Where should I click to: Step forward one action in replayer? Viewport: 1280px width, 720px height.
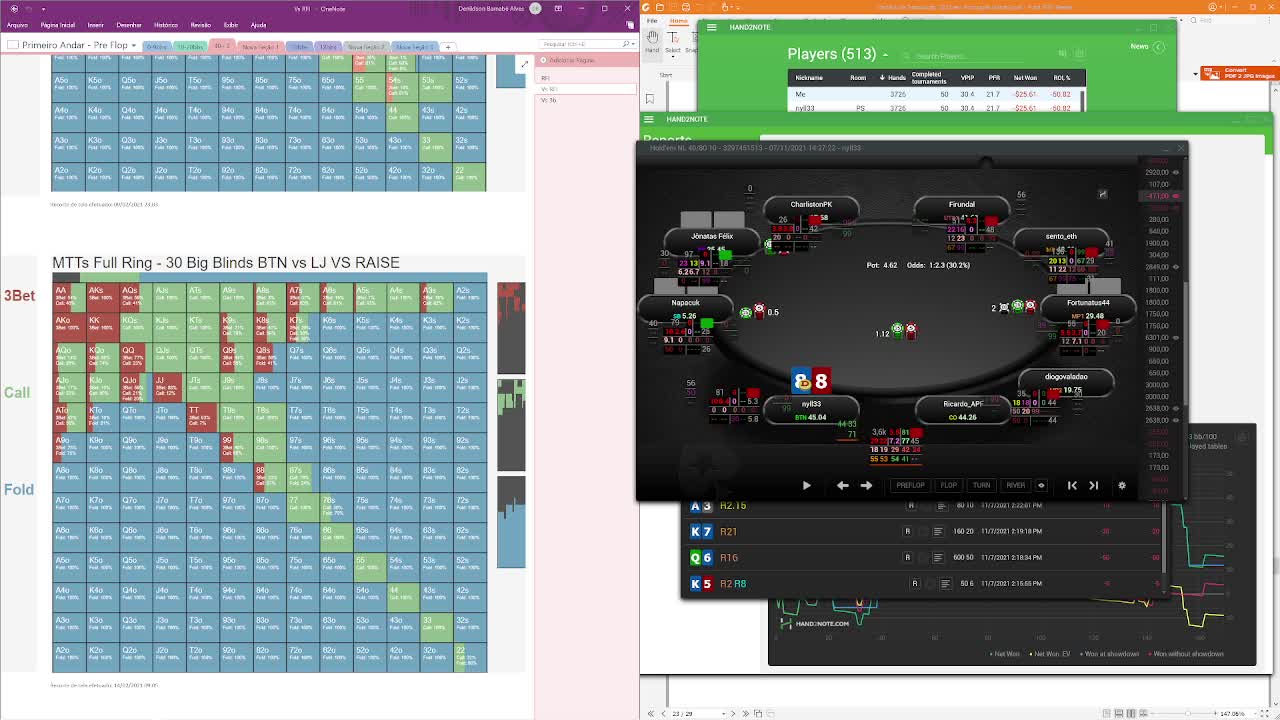(866, 485)
